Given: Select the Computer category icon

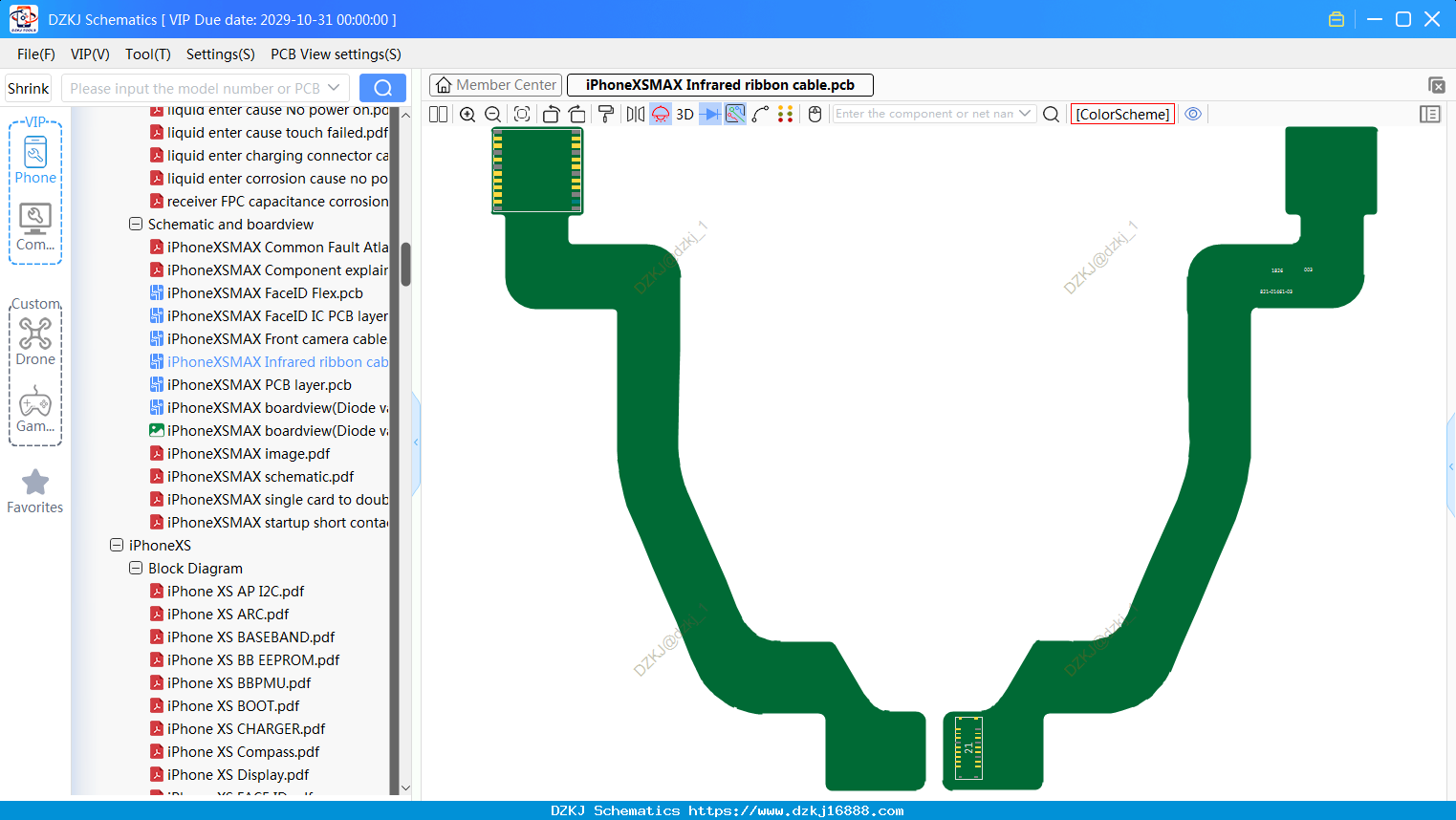Looking at the screenshot, I should (x=35, y=227).
